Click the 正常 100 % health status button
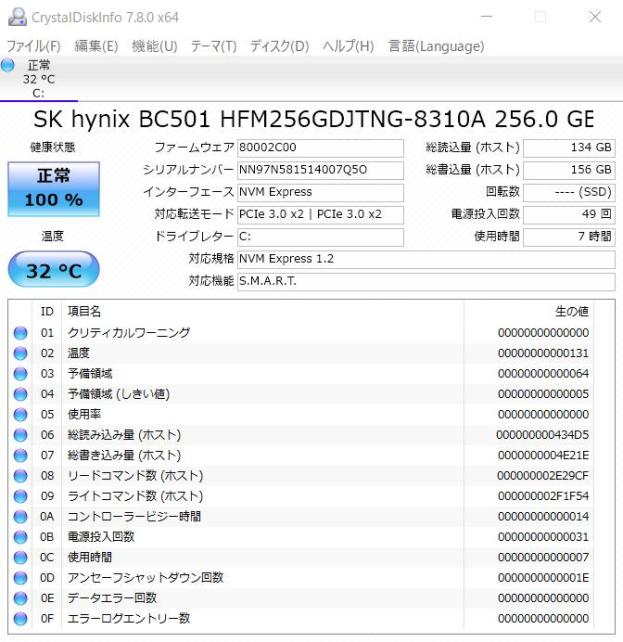The height and width of the screenshot is (642, 623). coord(54,189)
